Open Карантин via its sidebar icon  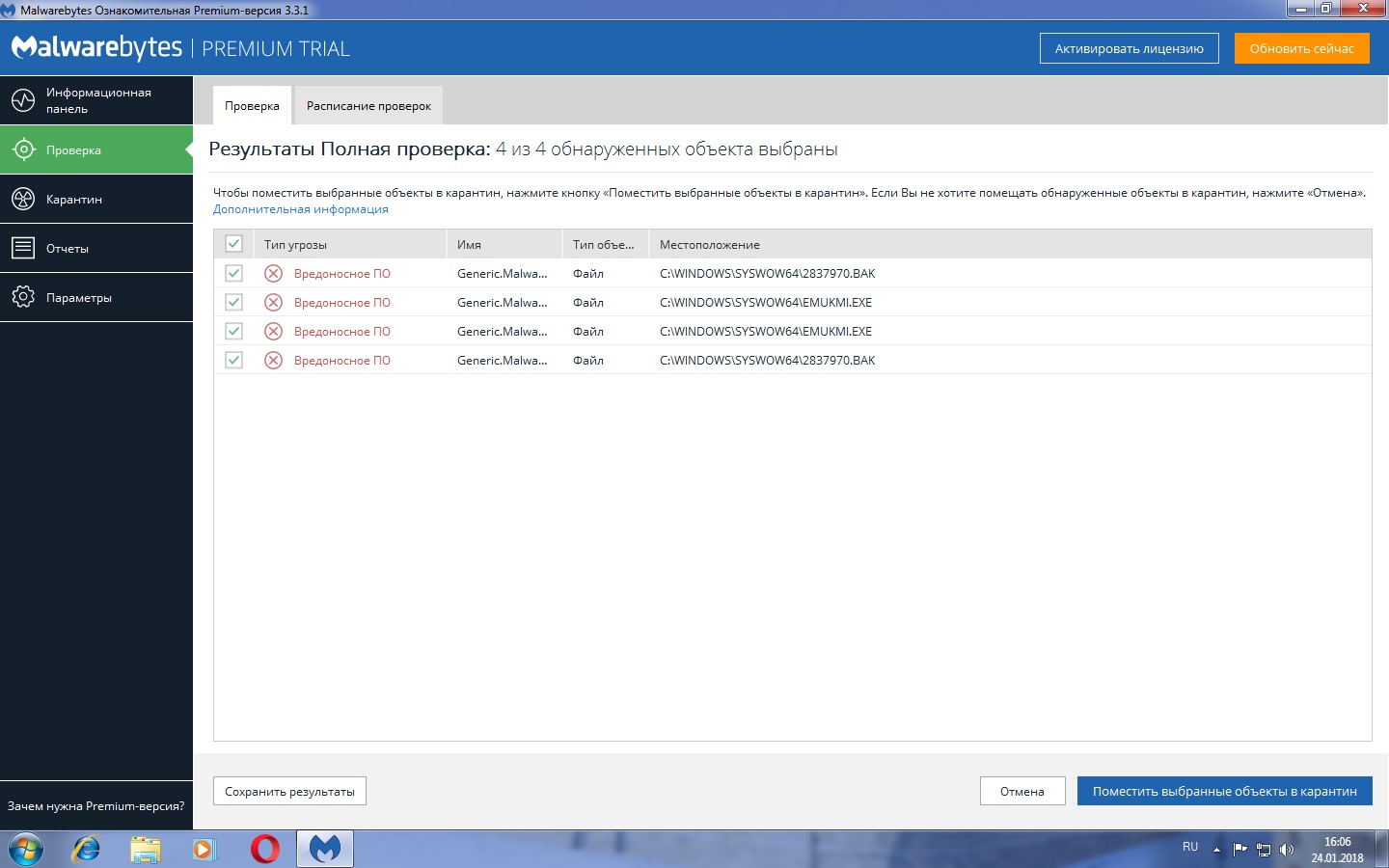[x=23, y=199]
